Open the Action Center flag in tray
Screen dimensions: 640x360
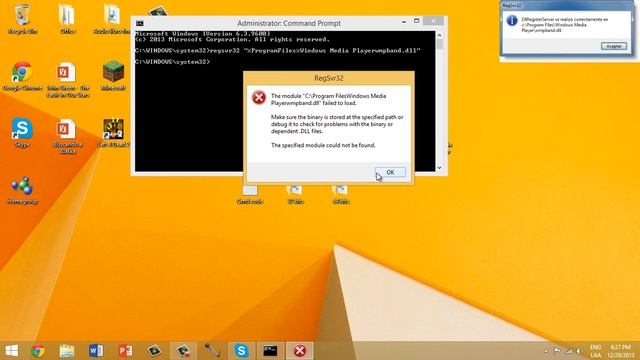pyautogui.click(x=557, y=351)
